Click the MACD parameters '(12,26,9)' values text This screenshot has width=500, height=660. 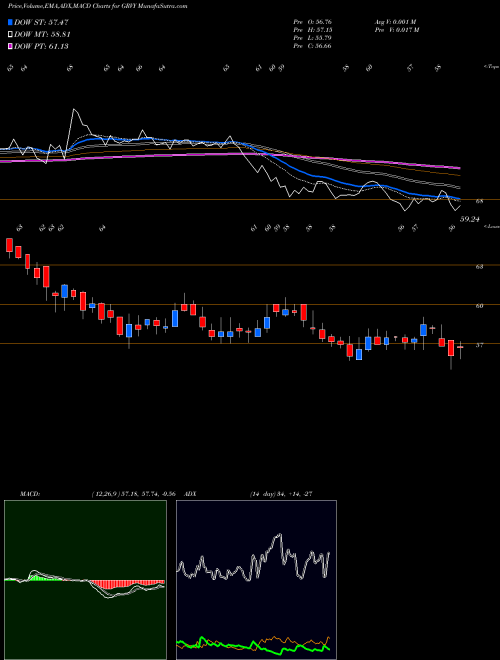coord(133,494)
